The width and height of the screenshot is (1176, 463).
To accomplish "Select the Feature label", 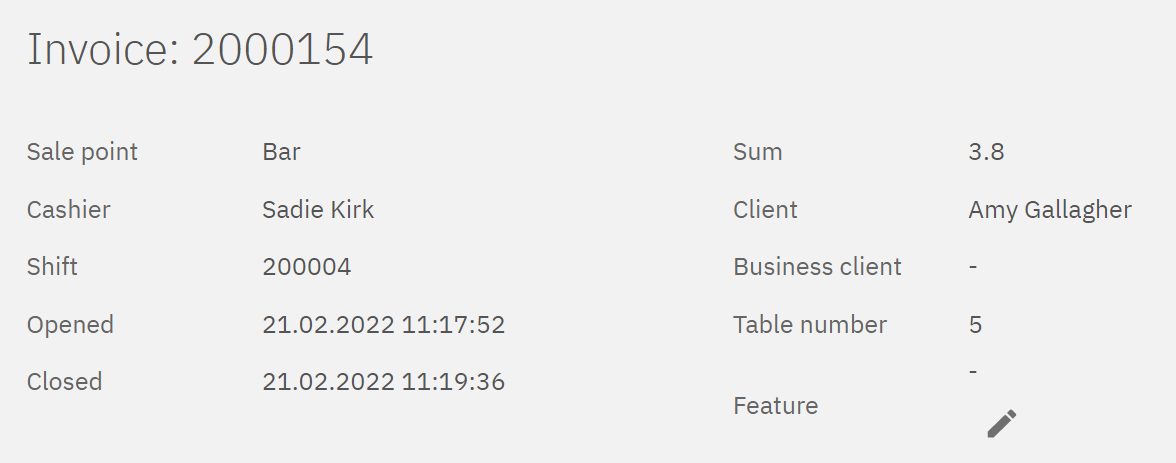I will pos(775,406).
